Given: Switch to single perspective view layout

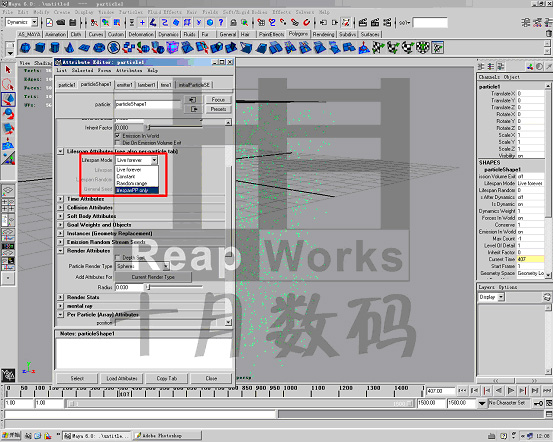Looking at the screenshot, I should 8,191.
